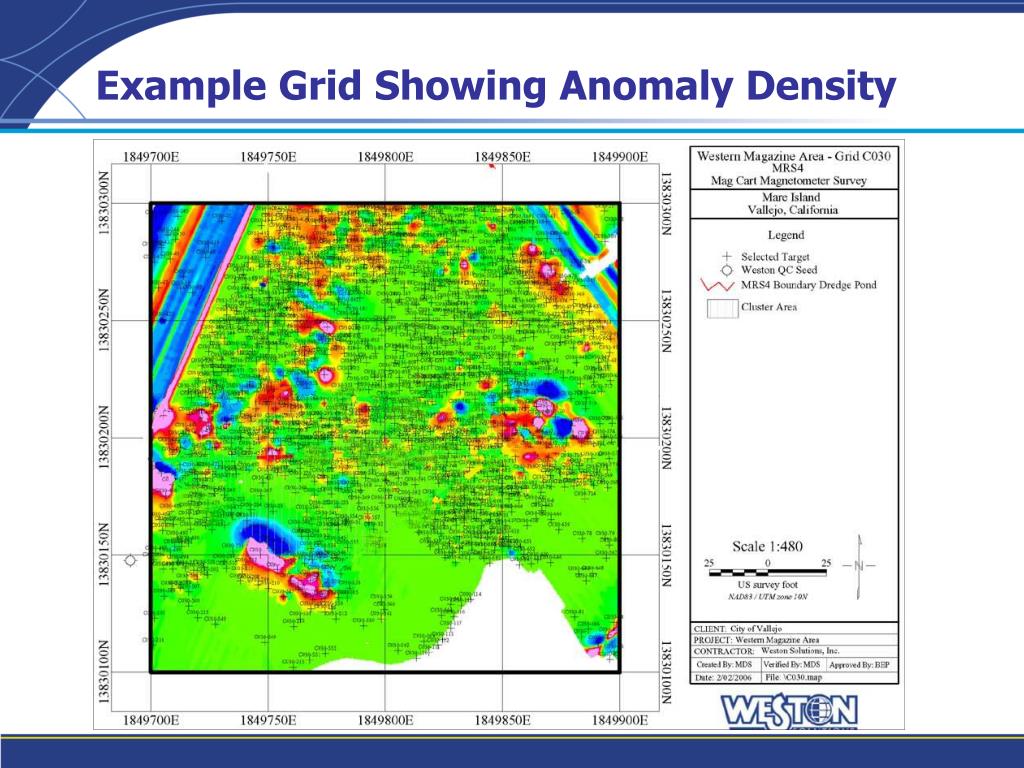Click the '1849800E' label on the top axis

click(385, 157)
